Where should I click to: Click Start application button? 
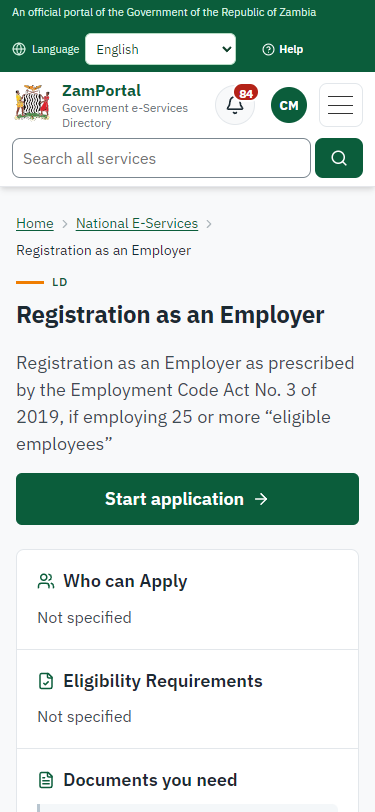click(188, 499)
